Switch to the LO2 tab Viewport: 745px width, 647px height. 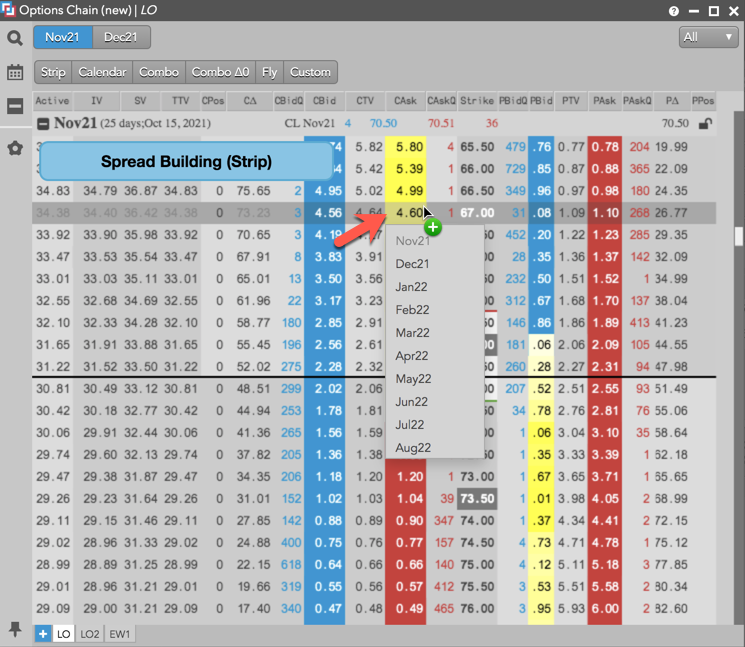coord(91,634)
